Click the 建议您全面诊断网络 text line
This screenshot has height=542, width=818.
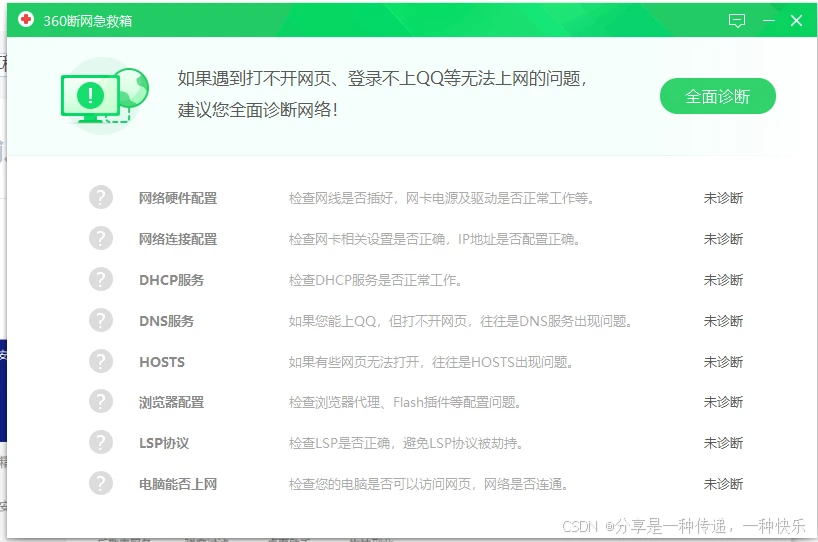258,110
